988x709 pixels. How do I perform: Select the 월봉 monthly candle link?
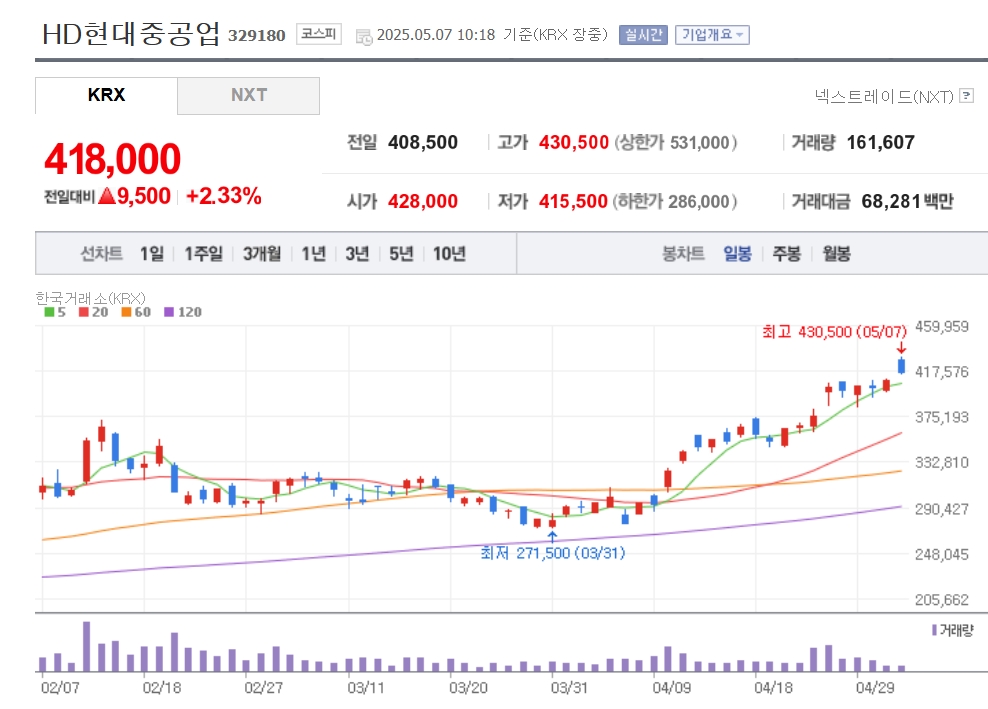click(836, 253)
